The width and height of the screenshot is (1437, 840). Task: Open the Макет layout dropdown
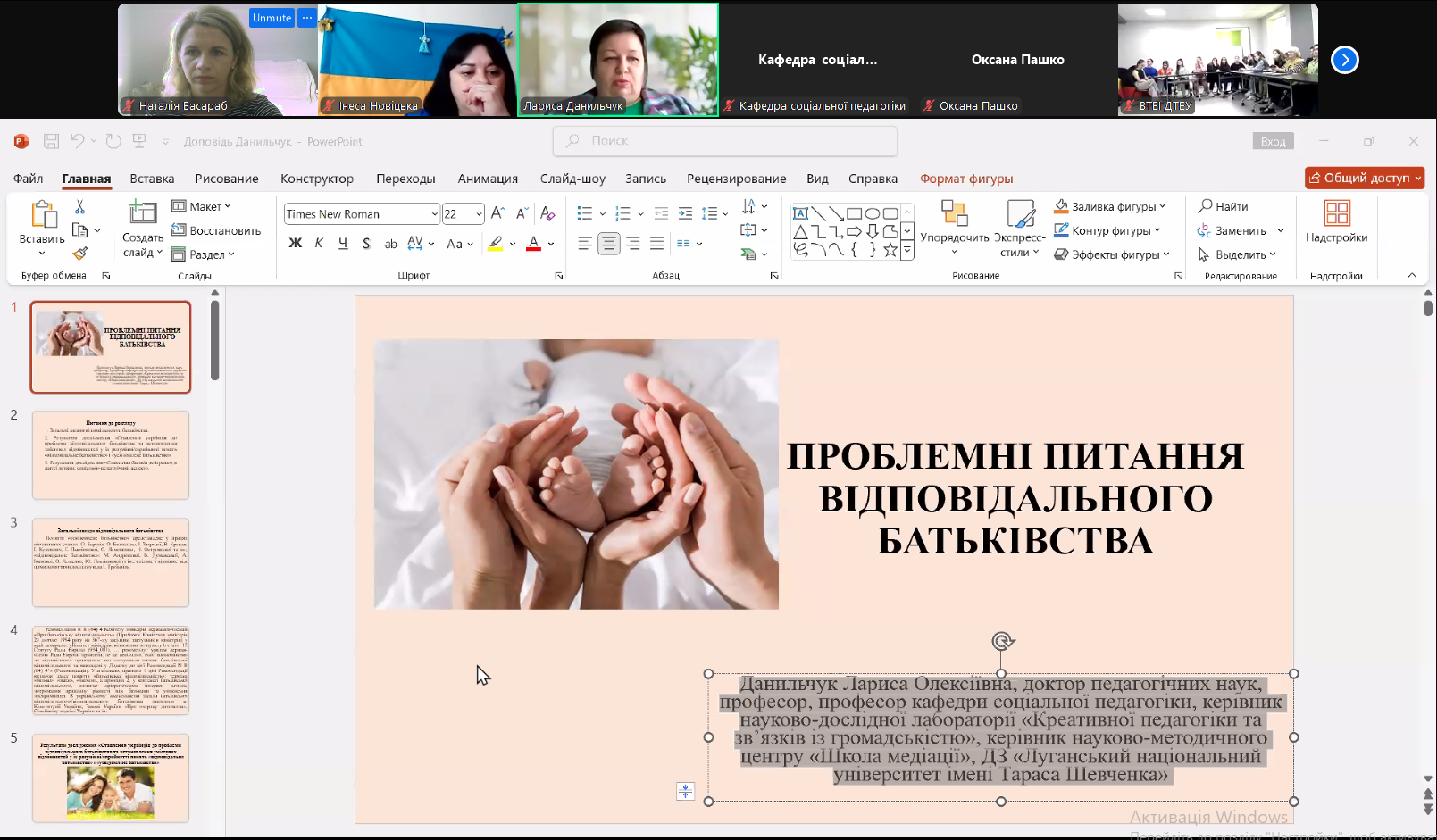click(205, 206)
